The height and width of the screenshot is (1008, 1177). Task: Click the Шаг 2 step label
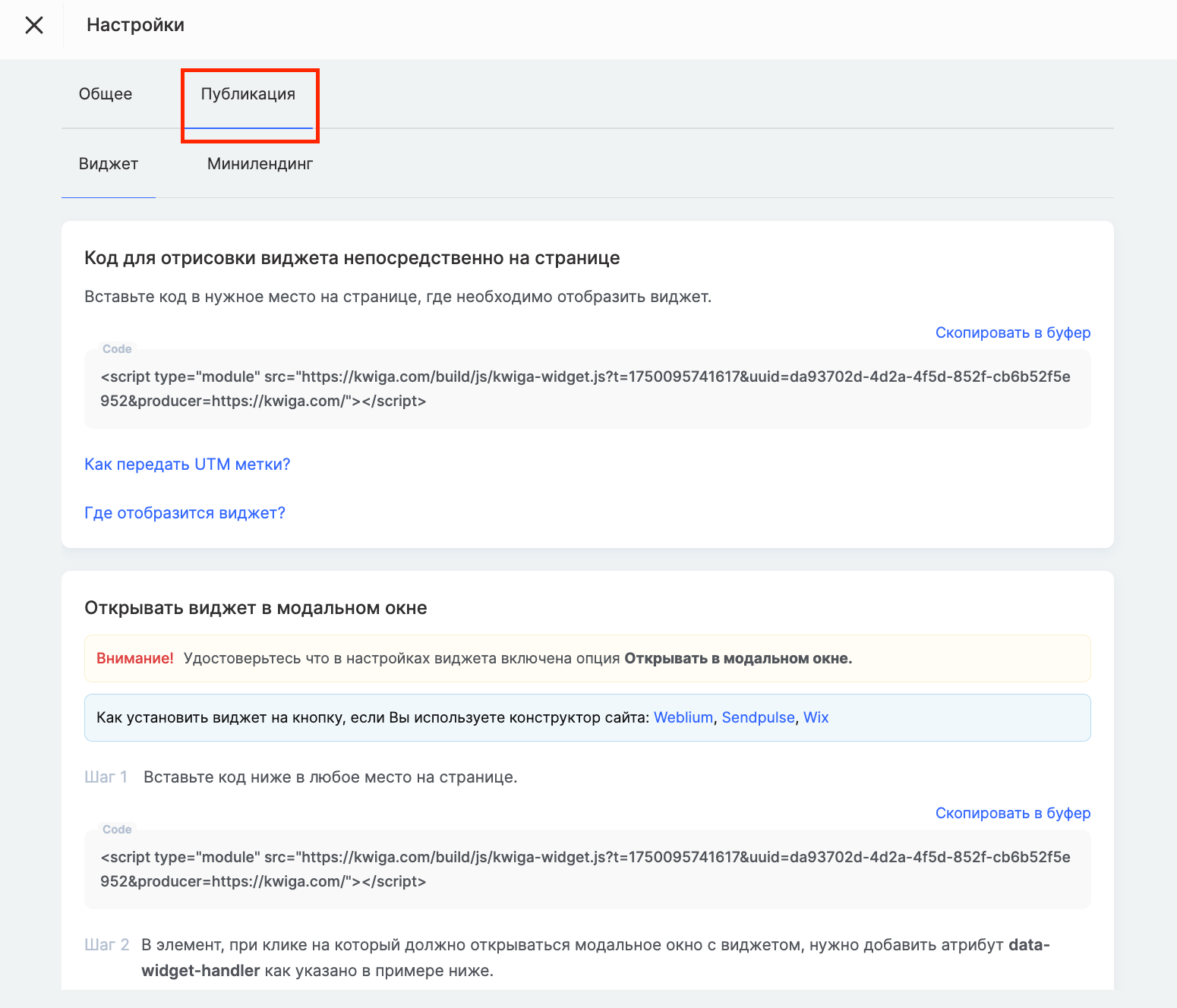(x=107, y=945)
